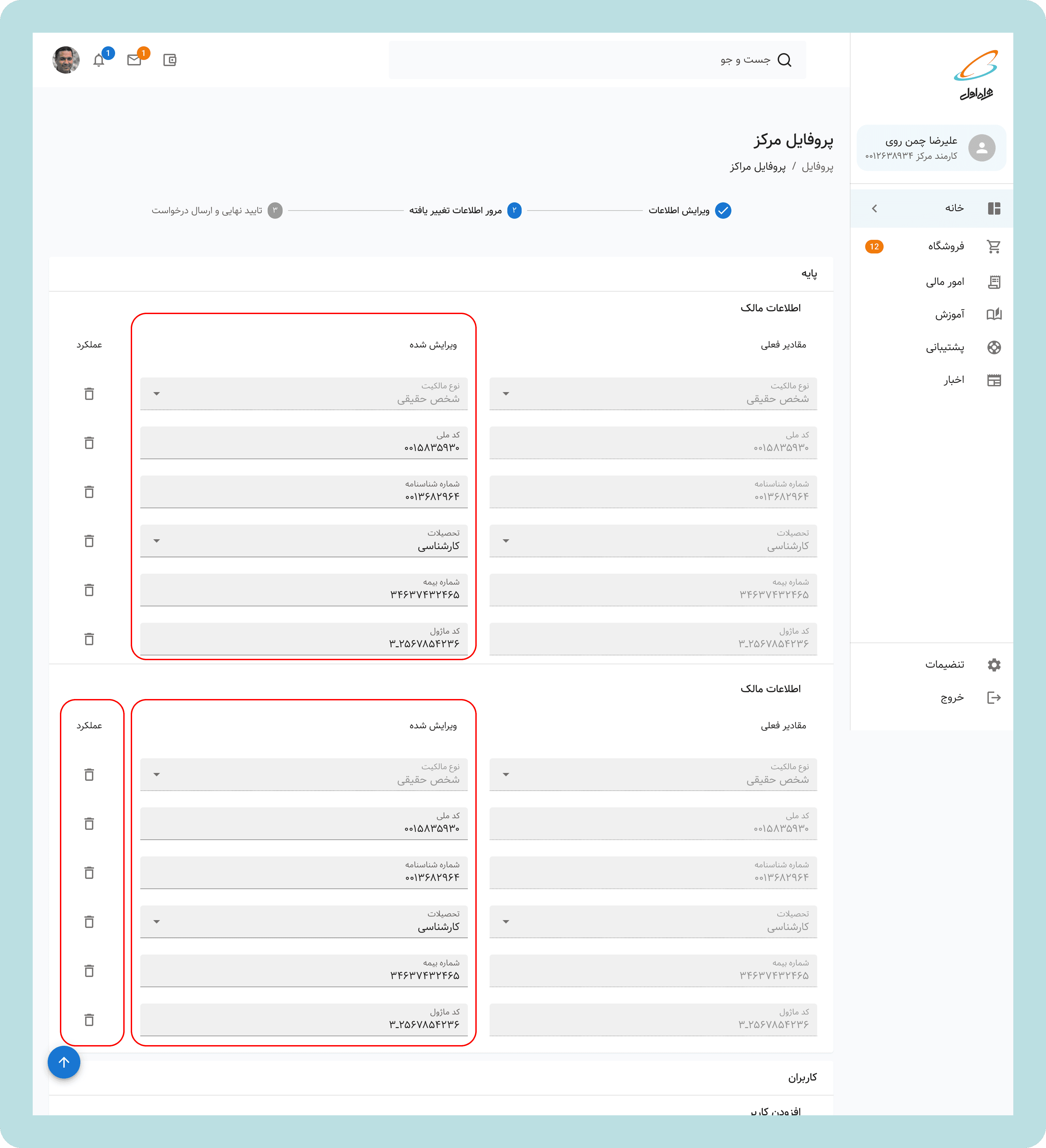Image resolution: width=1046 pixels, height=1148 pixels.
Task: Go to تنضیمات settings
Action: click(x=945, y=665)
